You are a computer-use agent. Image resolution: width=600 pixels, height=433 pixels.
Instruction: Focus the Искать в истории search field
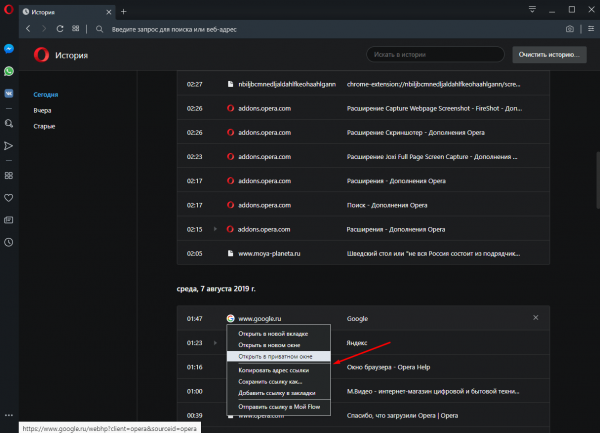coord(435,54)
